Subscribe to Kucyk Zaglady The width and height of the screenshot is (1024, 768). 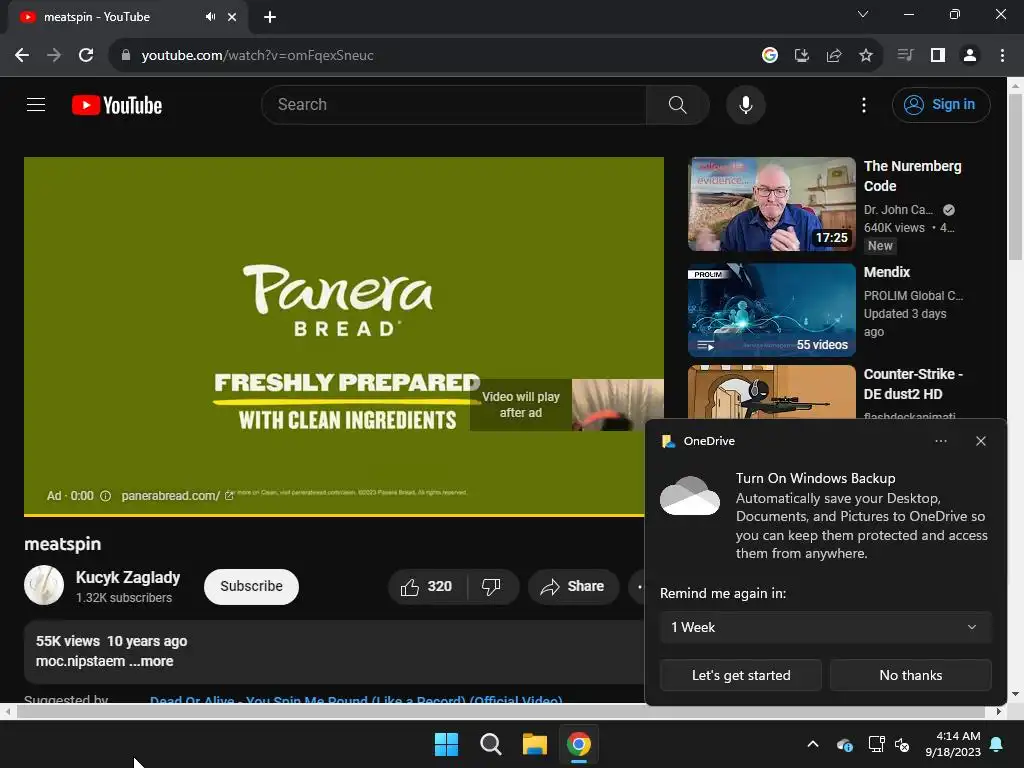tap(251, 586)
